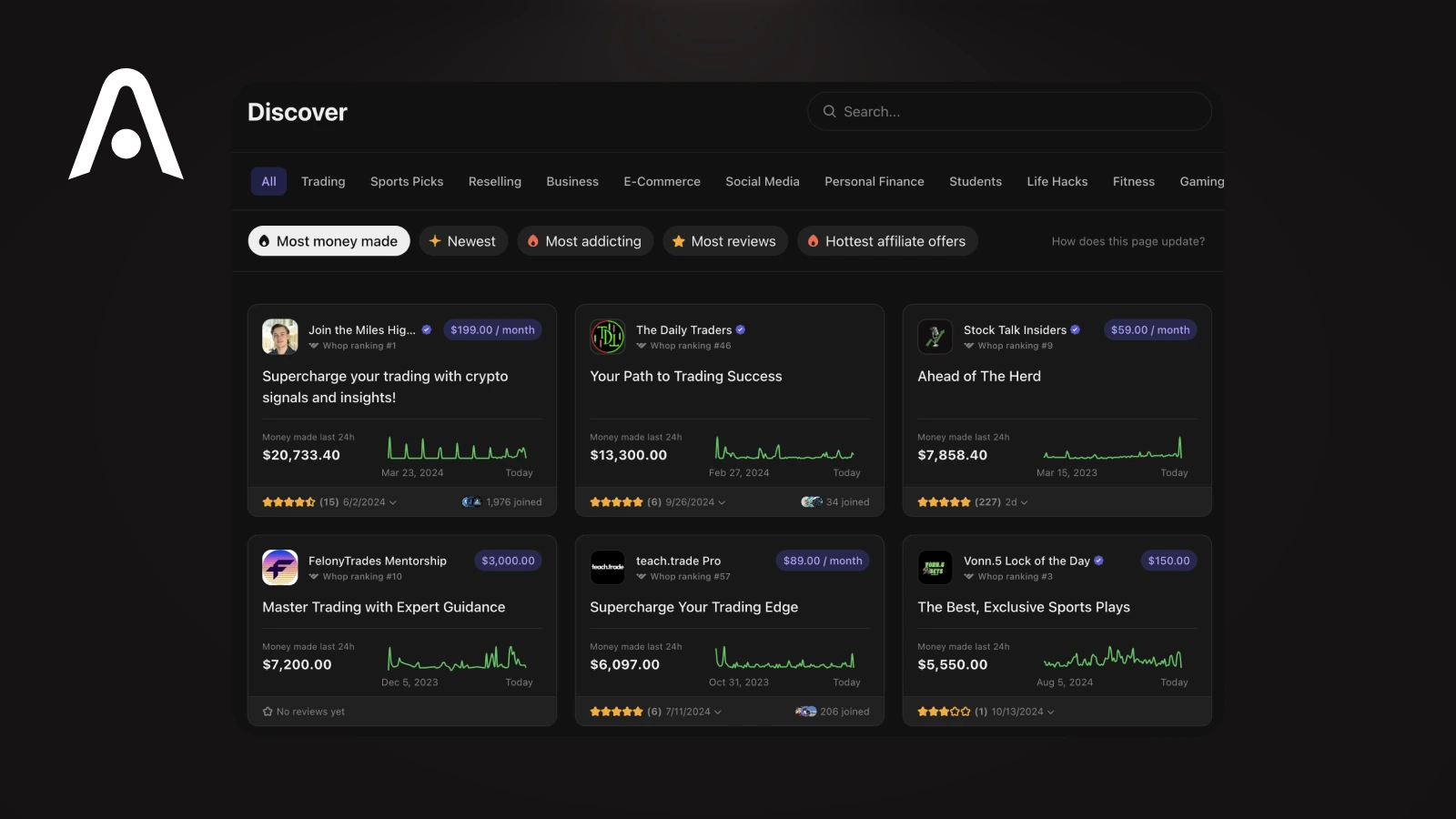The height and width of the screenshot is (819, 1456).
Task: Click flame icon in Most addicting
Action: click(x=533, y=241)
